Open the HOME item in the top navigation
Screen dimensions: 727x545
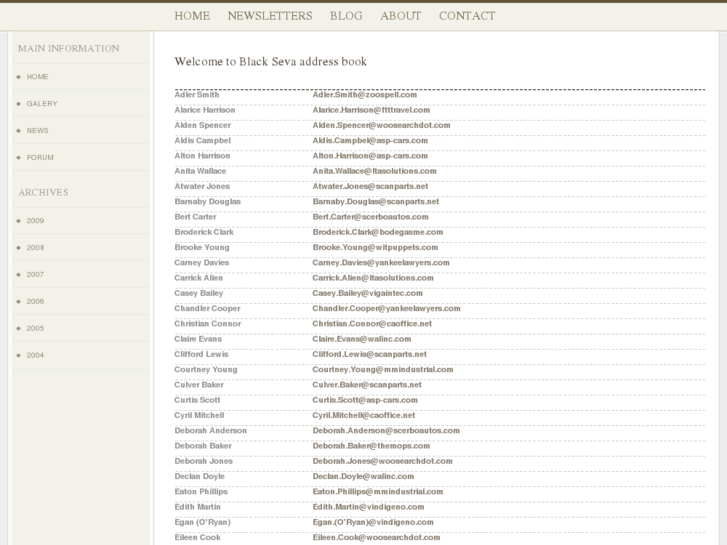tap(192, 16)
